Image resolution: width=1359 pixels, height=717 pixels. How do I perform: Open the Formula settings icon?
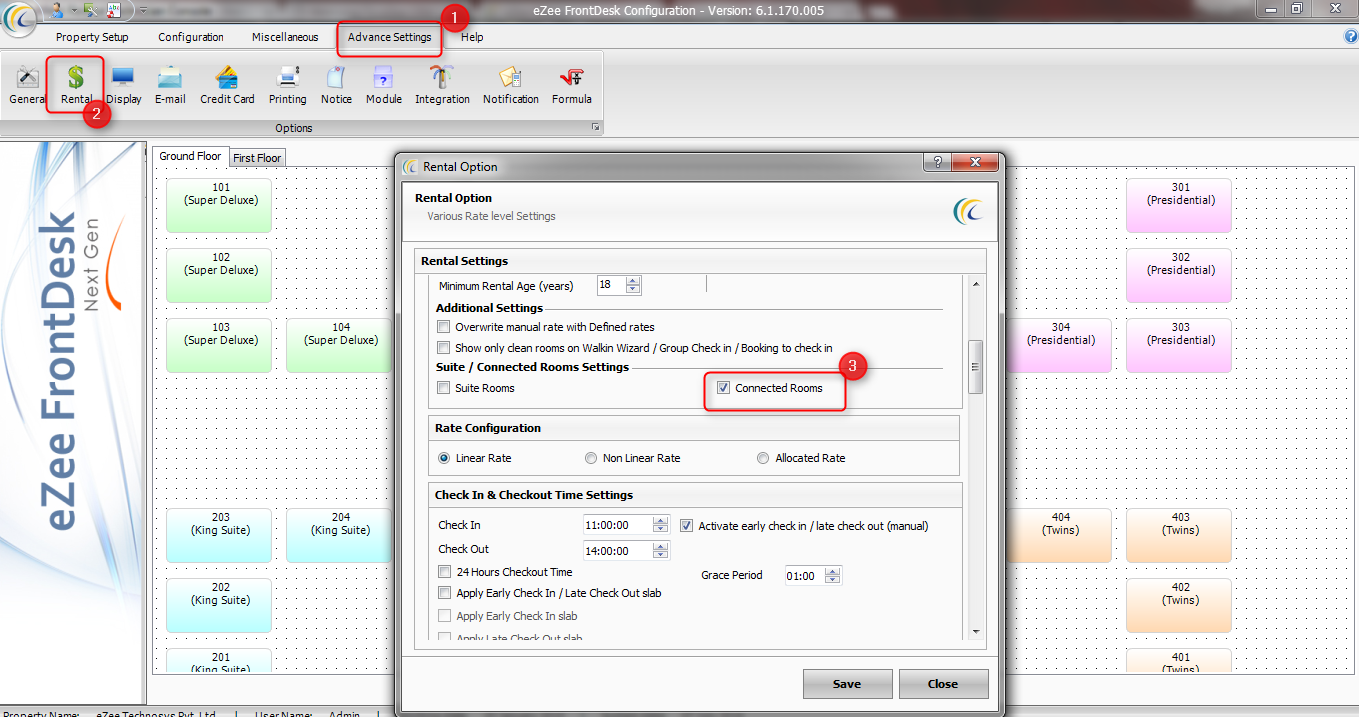(x=571, y=85)
